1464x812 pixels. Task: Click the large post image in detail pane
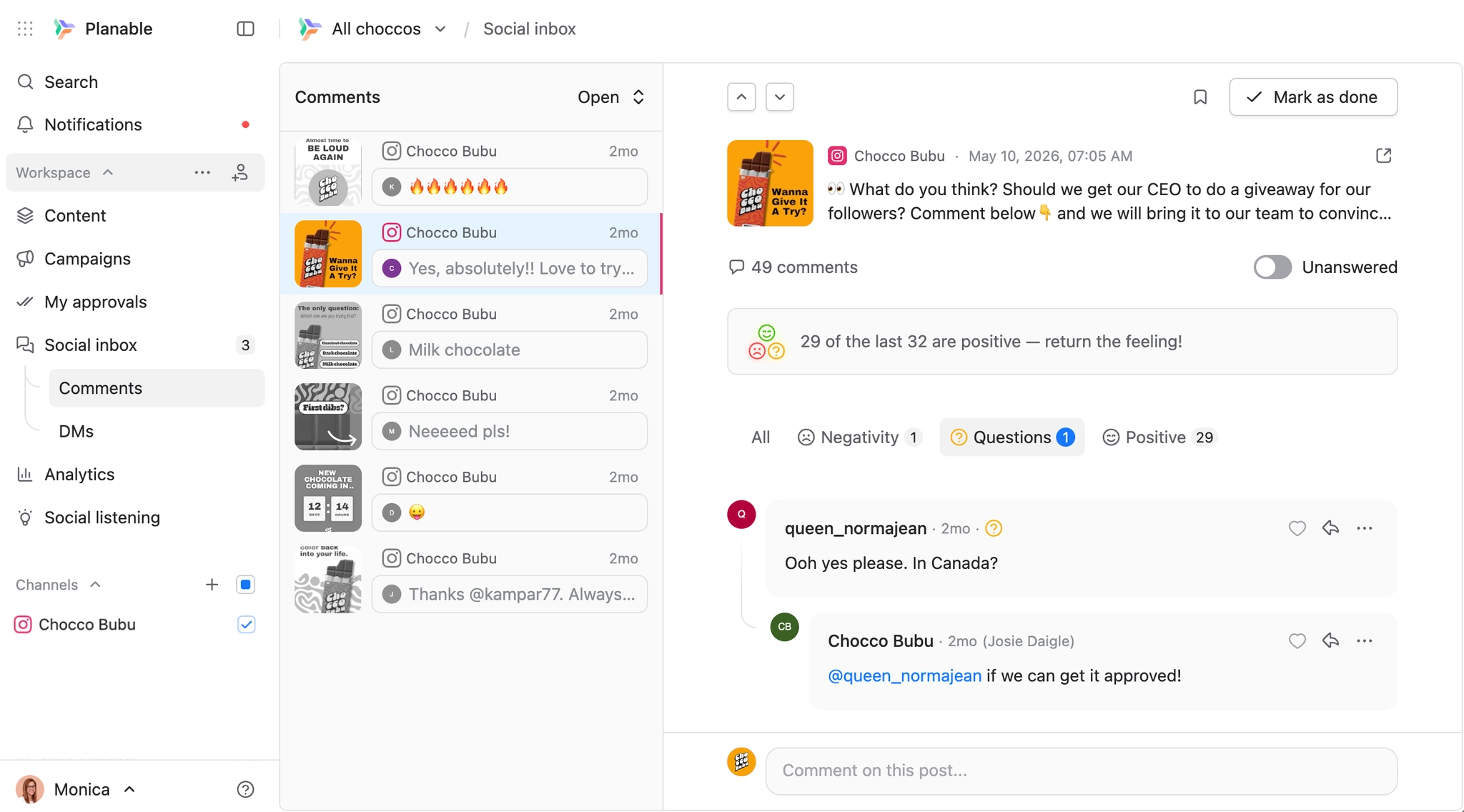click(x=770, y=183)
